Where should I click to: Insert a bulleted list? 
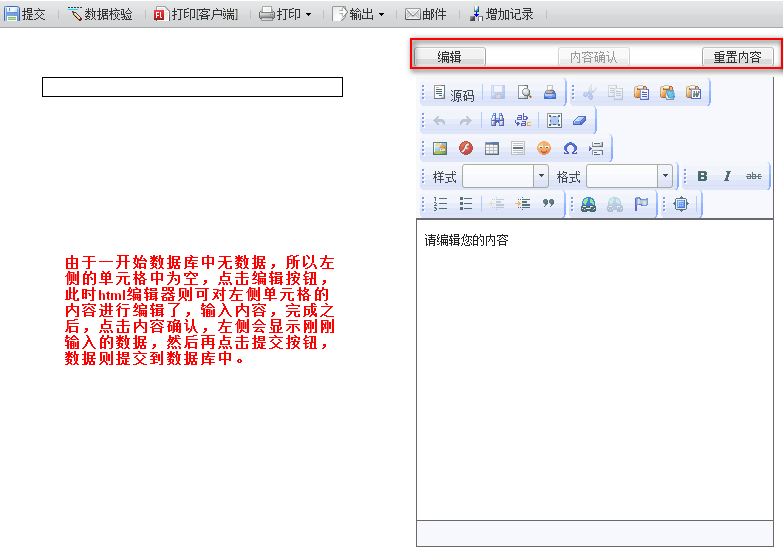466,204
